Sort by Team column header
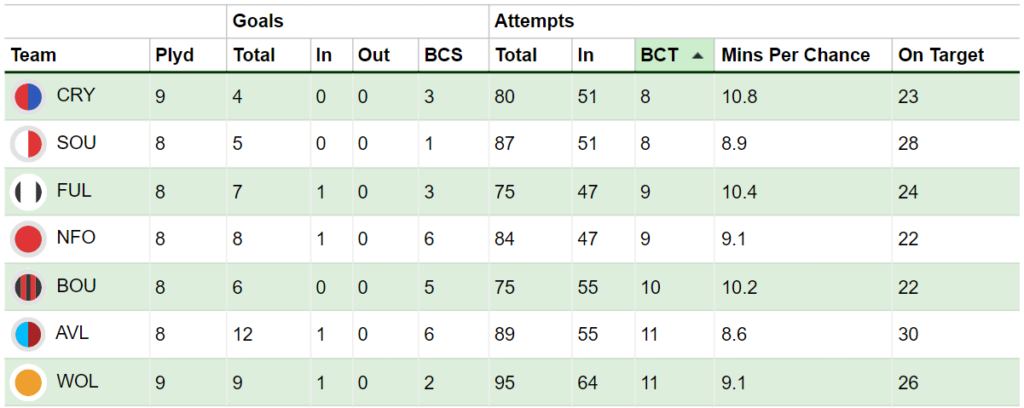 coord(33,55)
